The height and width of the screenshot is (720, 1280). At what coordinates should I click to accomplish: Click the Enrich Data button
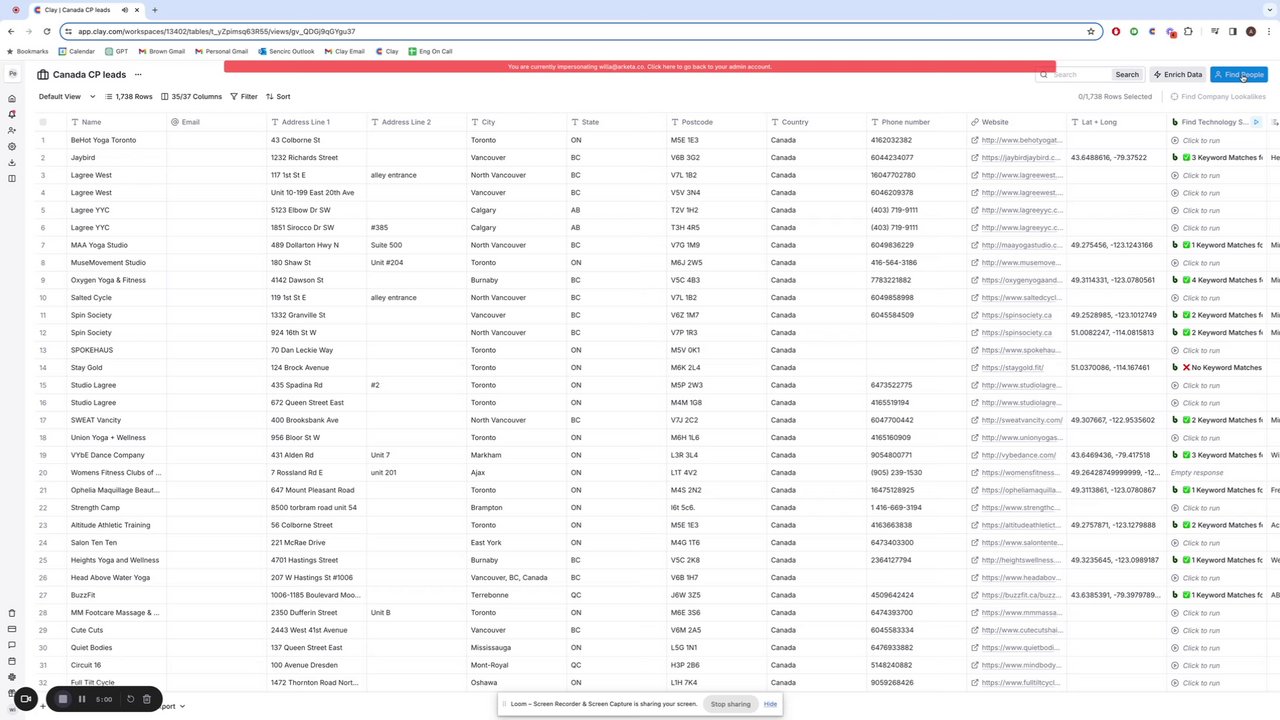[x=1177, y=74]
